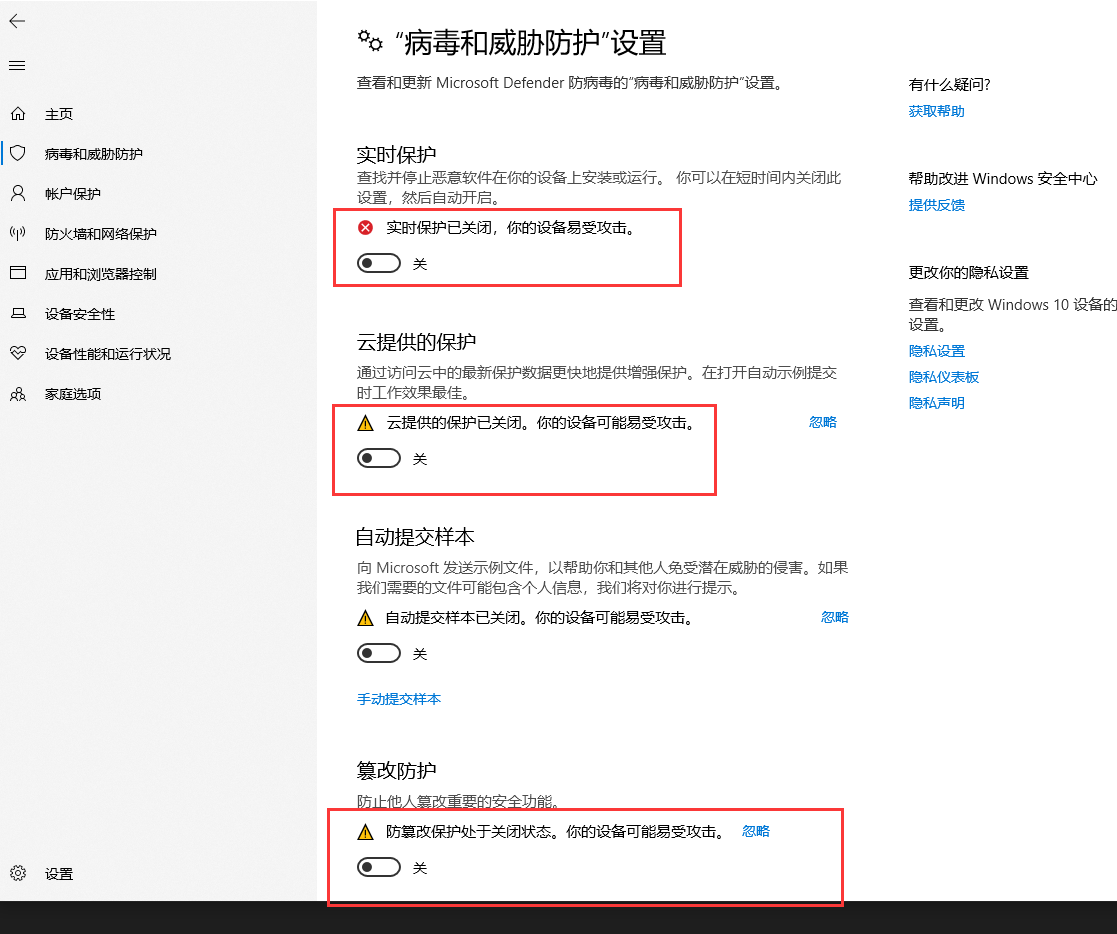The width and height of the screenshot is (1117, 934).
Task: Click the 帮助改进 Windows 安全中心 heading
Action: coord(1003,179)
